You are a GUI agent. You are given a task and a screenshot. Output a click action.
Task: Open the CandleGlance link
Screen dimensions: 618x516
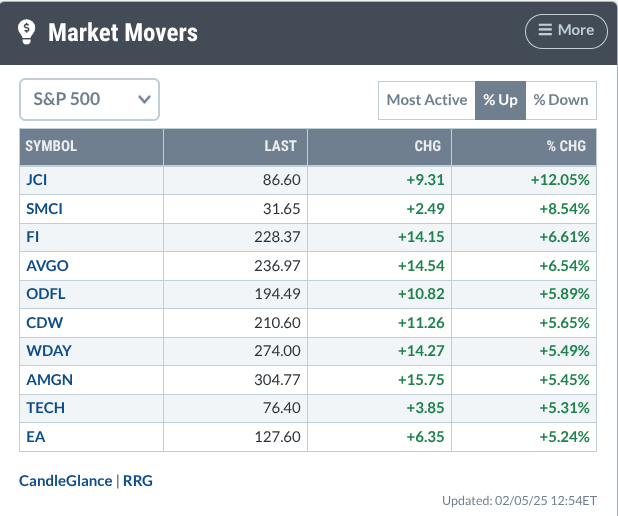(65, 481)
